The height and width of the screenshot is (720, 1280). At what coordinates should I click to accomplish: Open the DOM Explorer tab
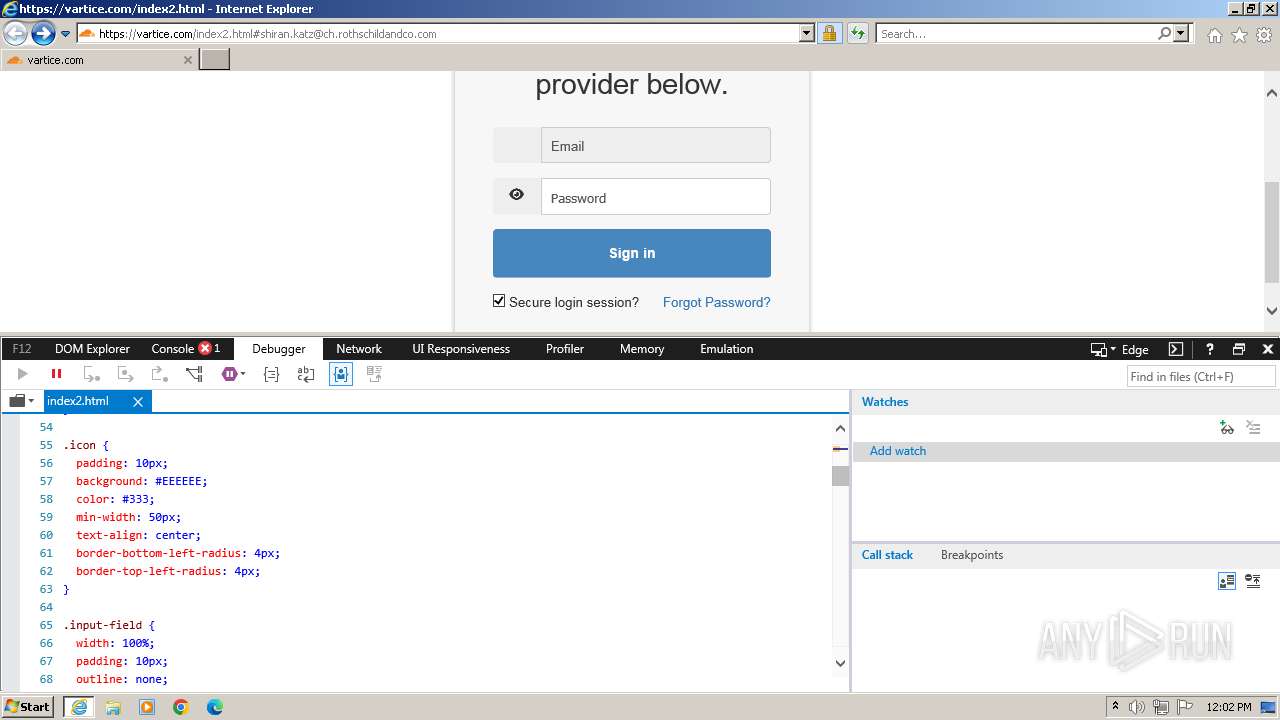92,349
